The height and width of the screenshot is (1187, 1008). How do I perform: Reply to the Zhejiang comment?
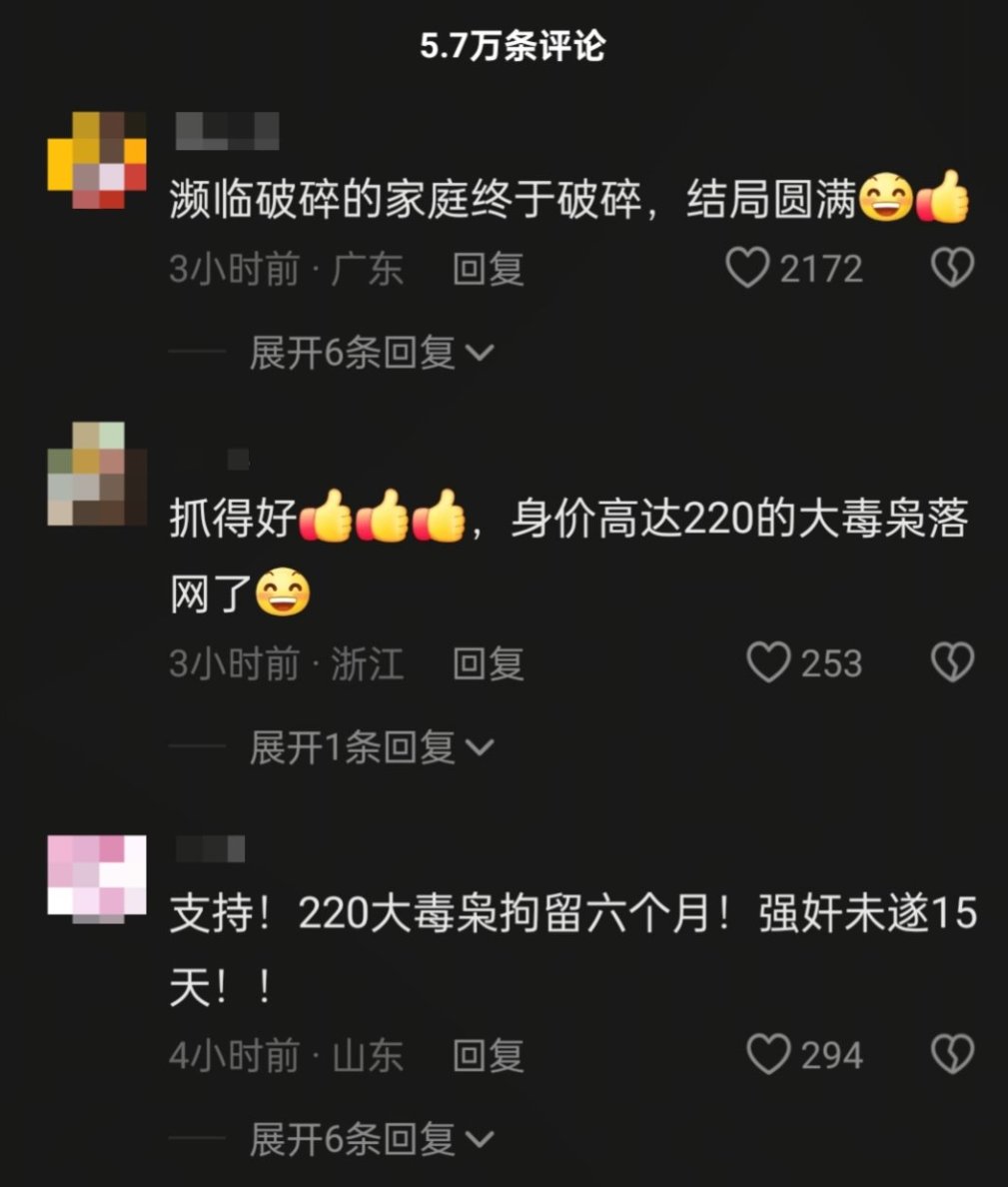click(489, 663)
